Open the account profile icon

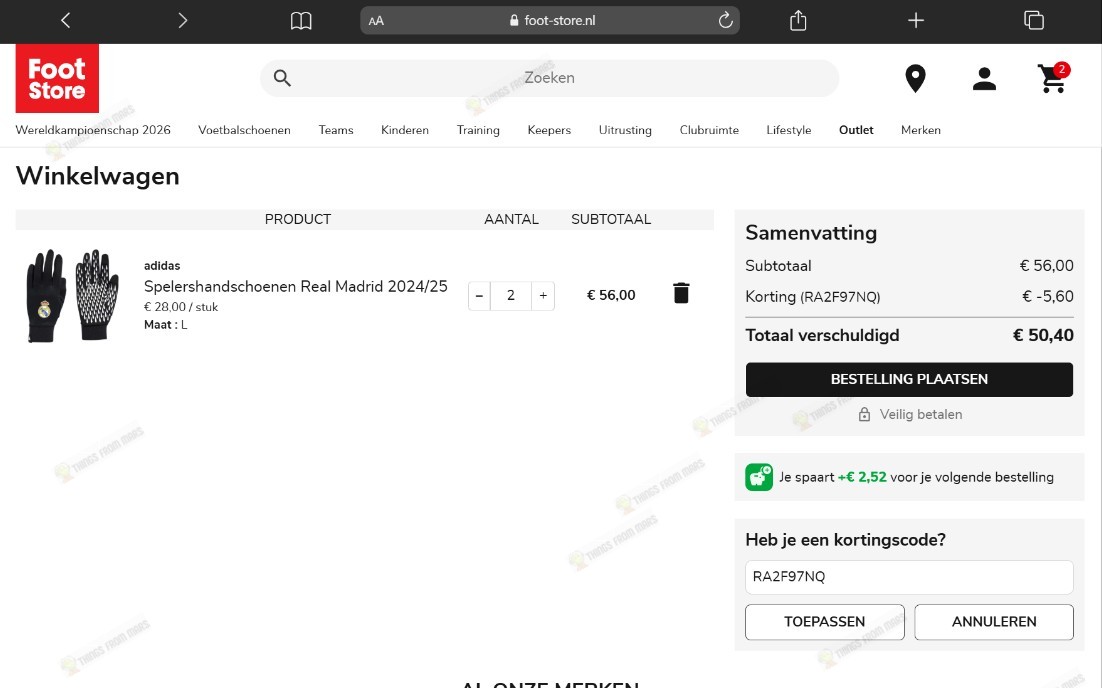[984, 79]
